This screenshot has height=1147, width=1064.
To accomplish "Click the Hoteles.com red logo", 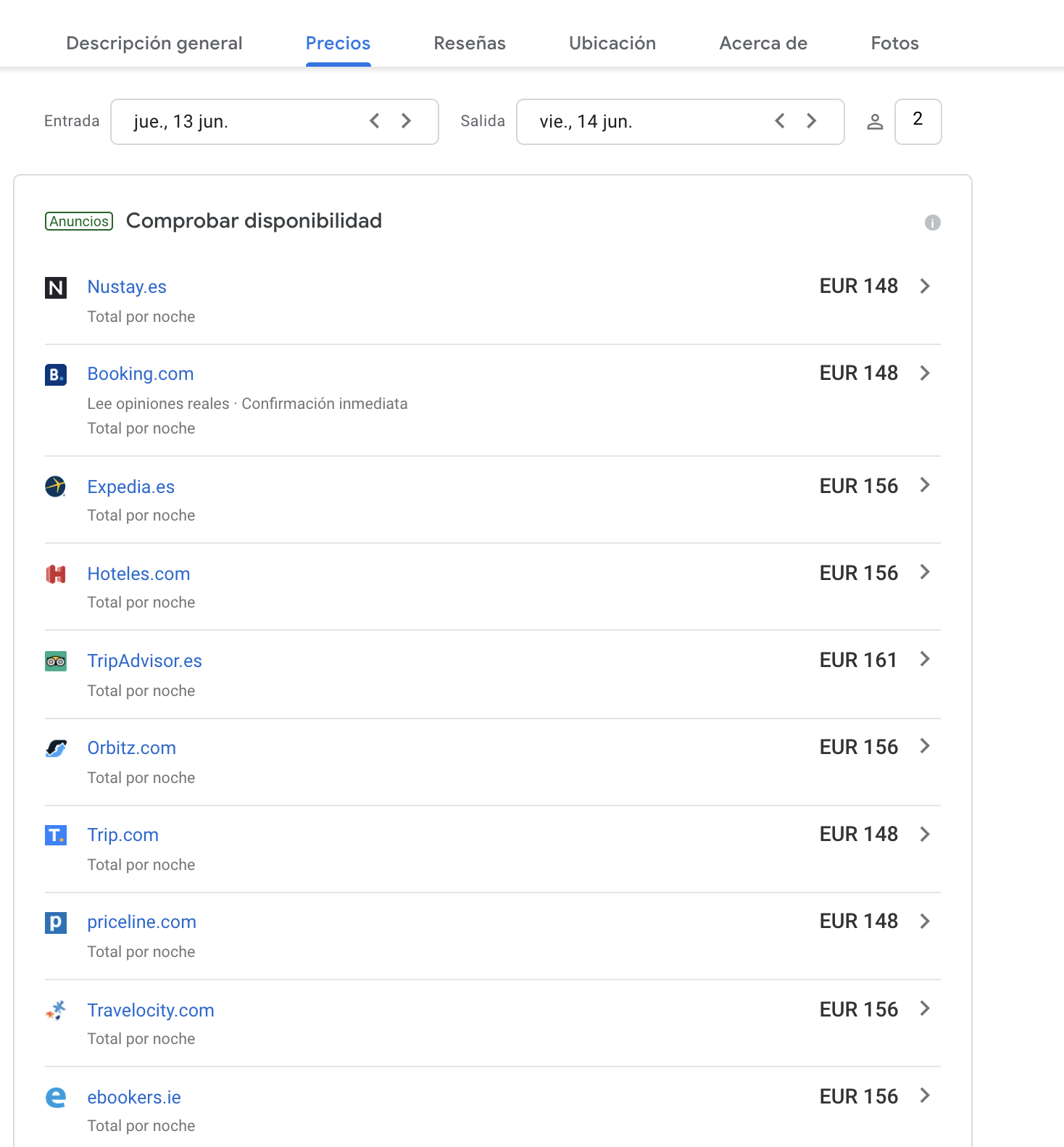I will click(56, 575).
